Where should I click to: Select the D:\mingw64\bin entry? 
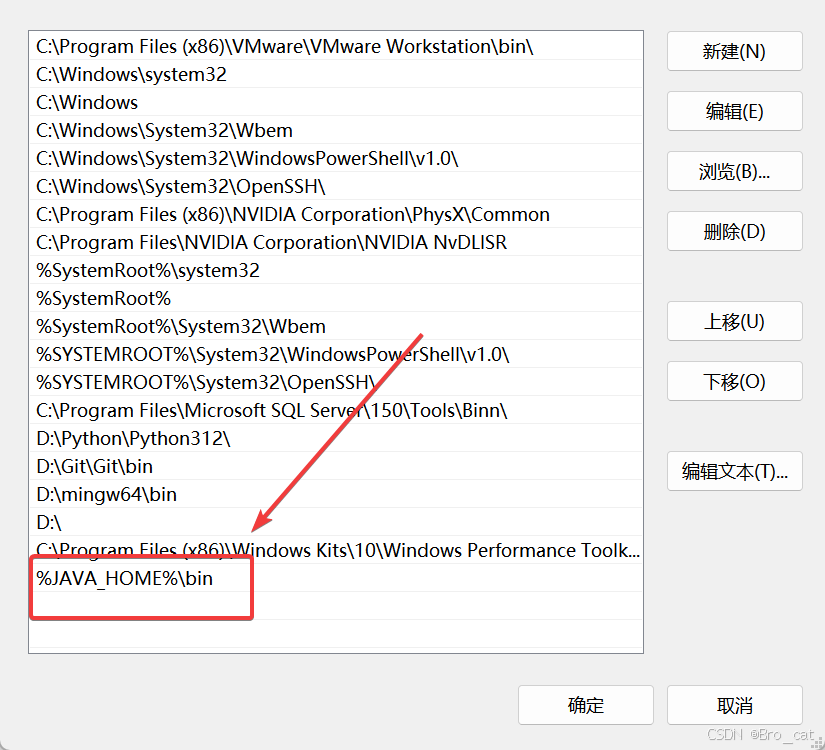click(x=336, y=494)
